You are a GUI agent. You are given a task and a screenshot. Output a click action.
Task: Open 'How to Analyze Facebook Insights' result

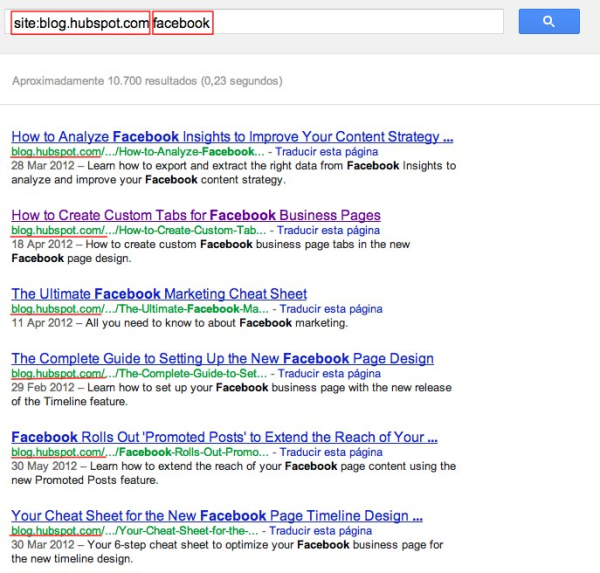[232, 137]
